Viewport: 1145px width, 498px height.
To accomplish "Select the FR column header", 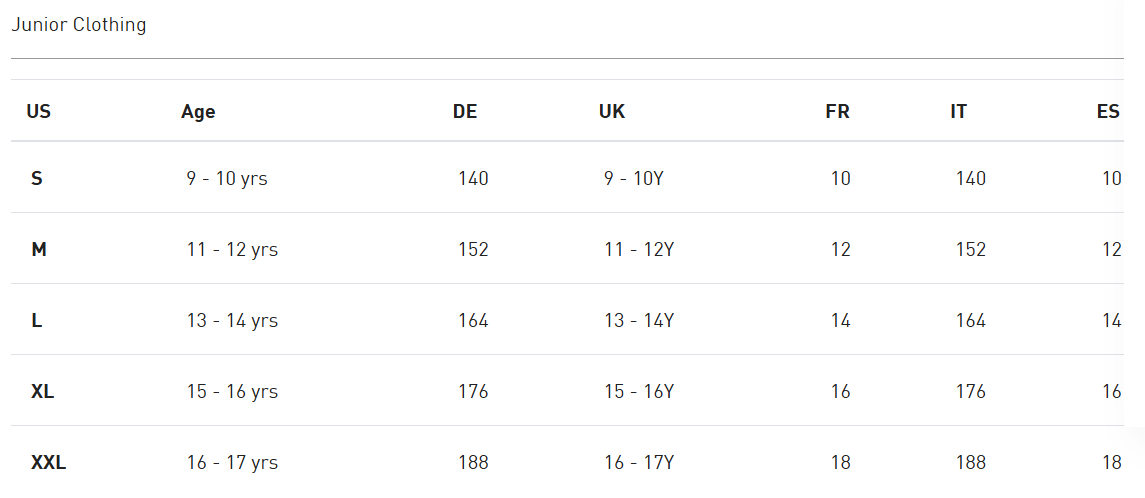I will click(838, 112).
